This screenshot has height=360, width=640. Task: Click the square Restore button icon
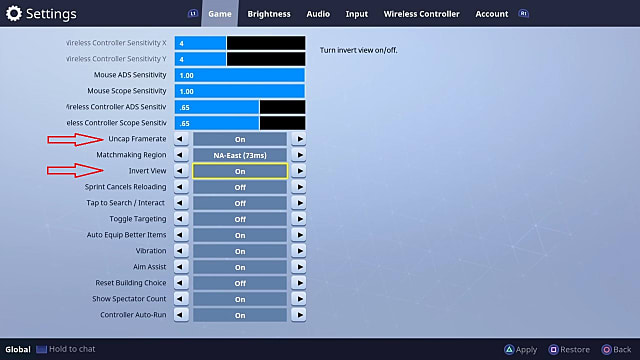(553, 349)
